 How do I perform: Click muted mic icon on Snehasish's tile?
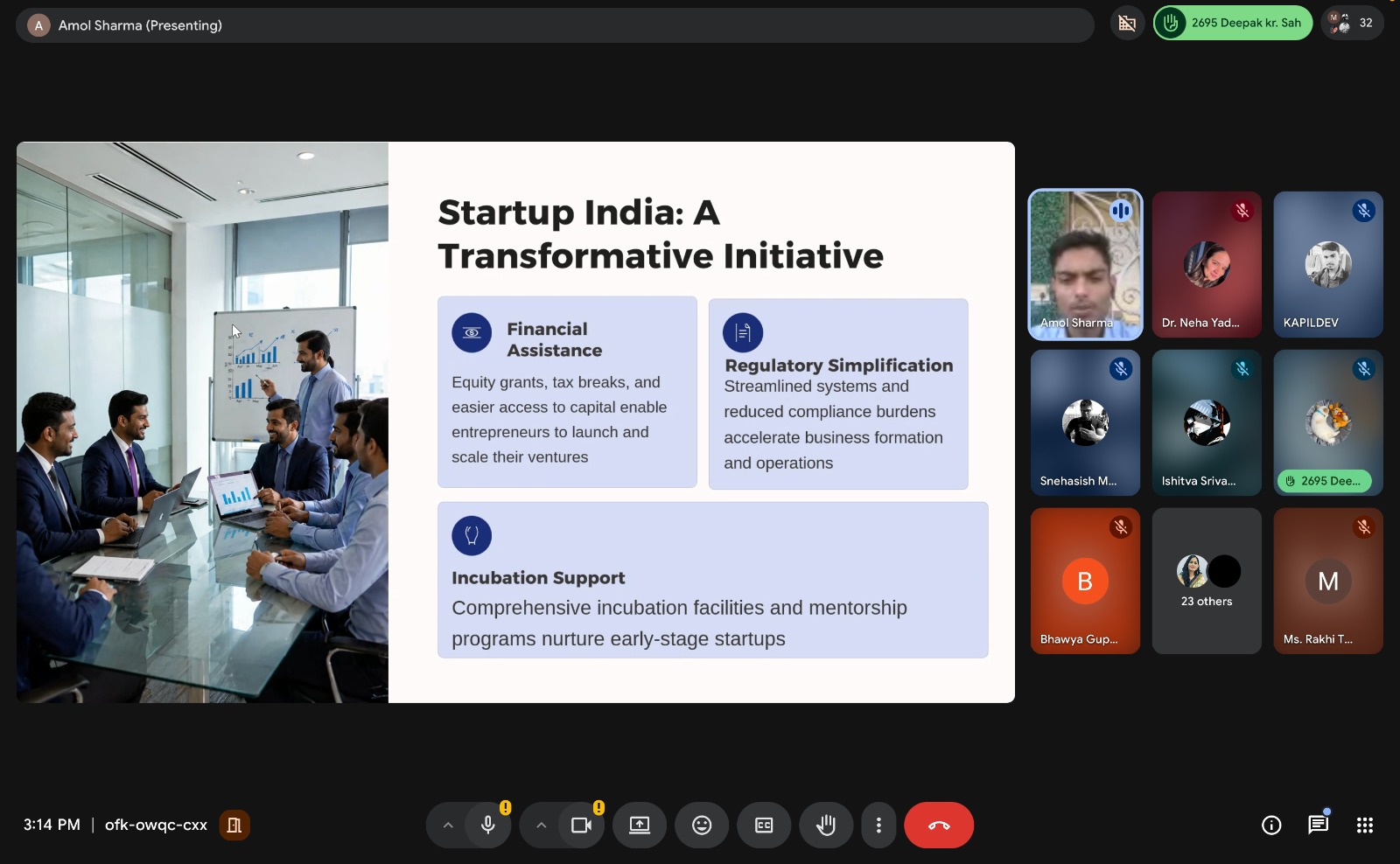point(1121,369)
